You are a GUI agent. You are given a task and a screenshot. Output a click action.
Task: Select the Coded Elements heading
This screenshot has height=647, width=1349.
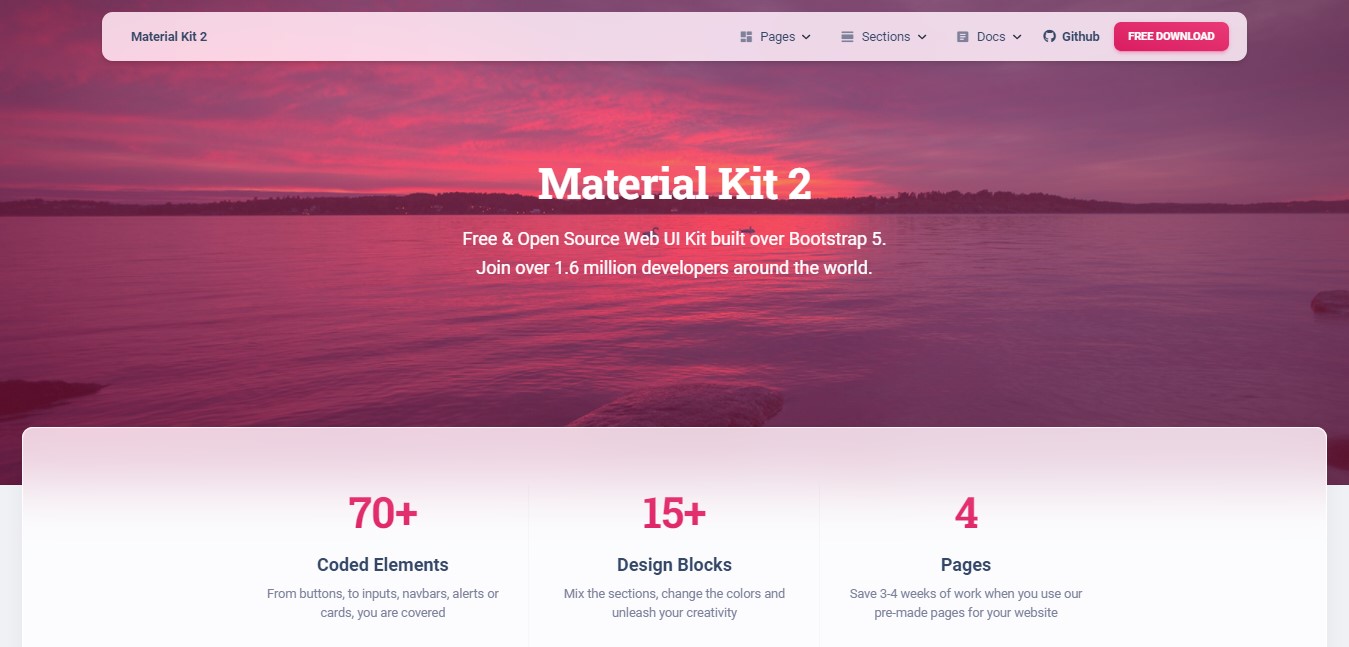coord(382,565)
